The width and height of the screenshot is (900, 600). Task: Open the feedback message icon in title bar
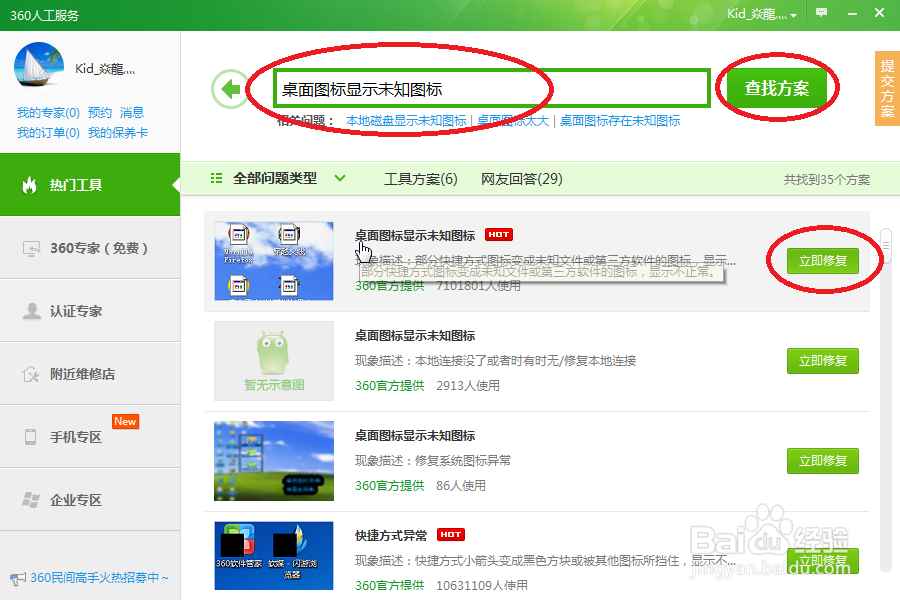[x=821, y=13]
